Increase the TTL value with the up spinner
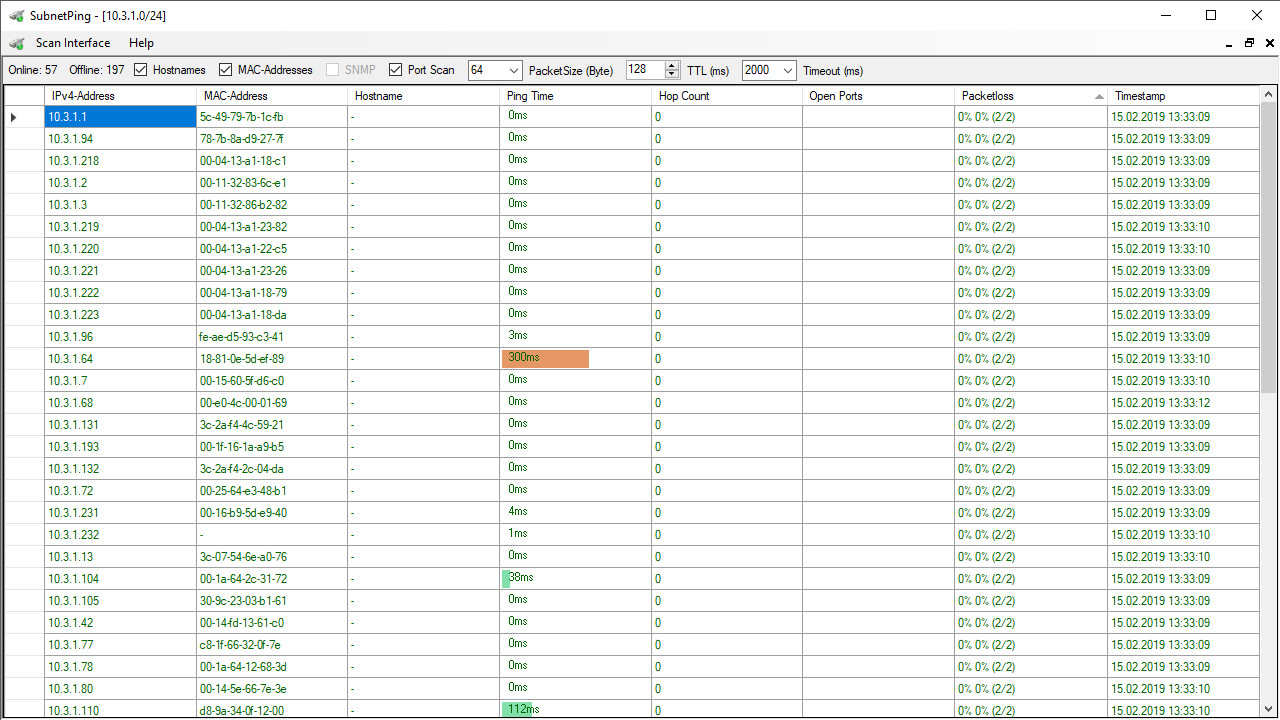Viewport: 1280px width, 720px height. point(670,66)
